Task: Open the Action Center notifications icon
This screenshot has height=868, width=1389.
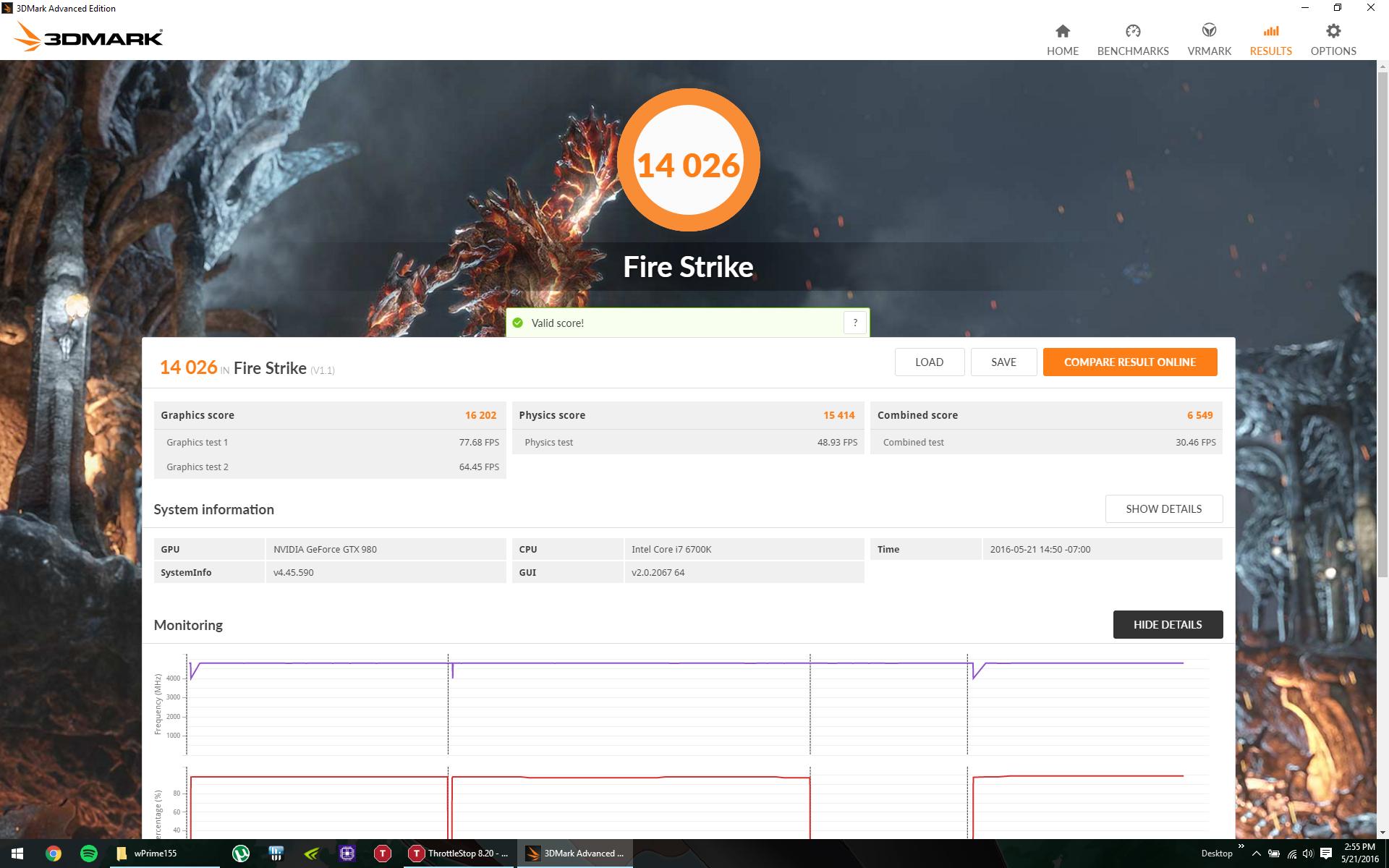Action: coord(1326,854)
